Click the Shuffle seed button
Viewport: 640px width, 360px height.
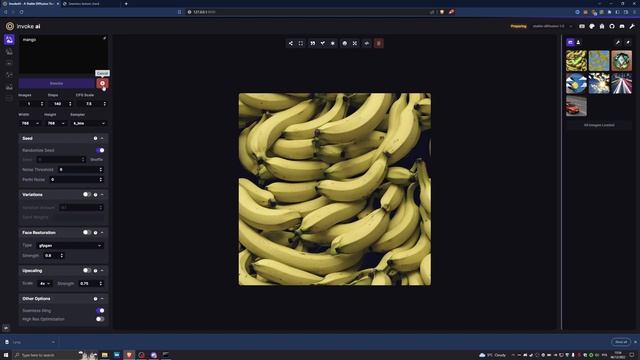point(97,160)
